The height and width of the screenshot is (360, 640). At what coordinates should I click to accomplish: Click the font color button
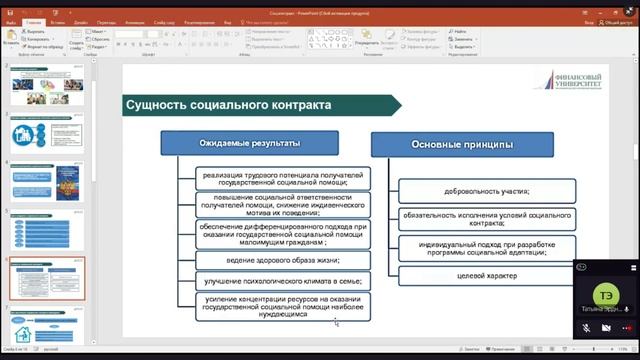pyautogui.click(x=180, y=44)
